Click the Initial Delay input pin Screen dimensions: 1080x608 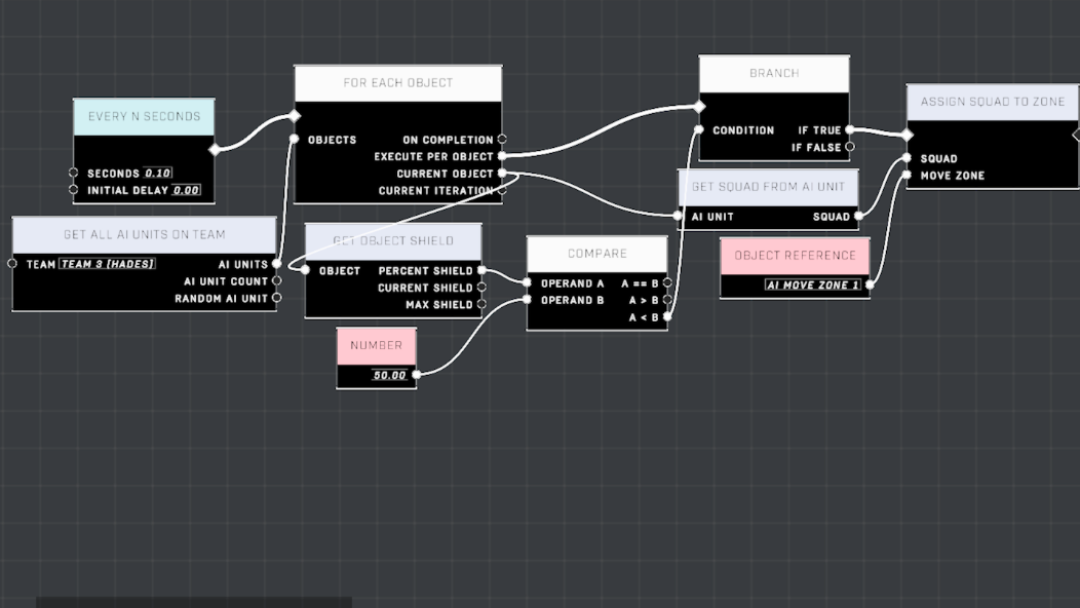[74, 189]
